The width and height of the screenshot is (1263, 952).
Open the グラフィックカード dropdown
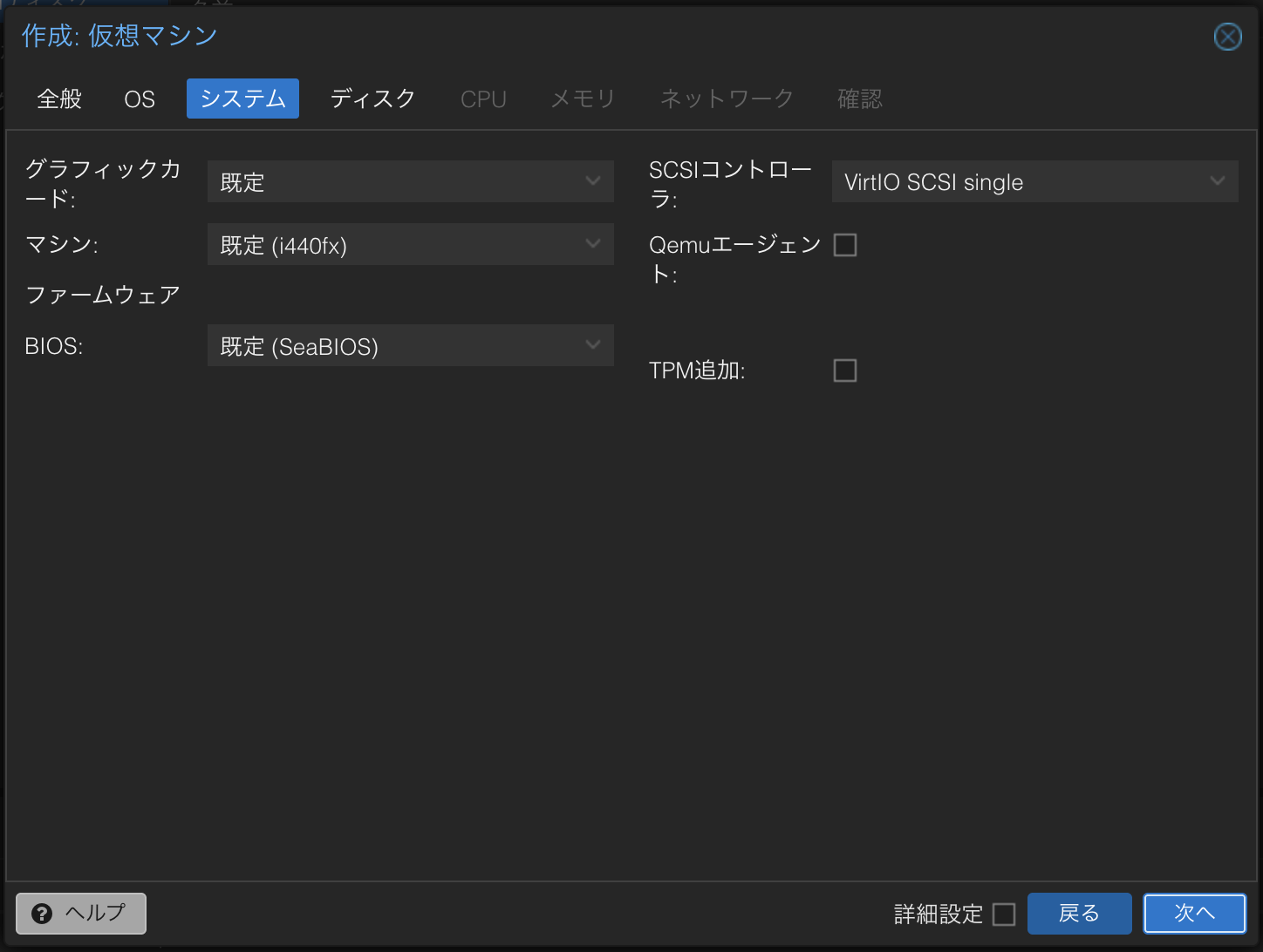point(411,181)
